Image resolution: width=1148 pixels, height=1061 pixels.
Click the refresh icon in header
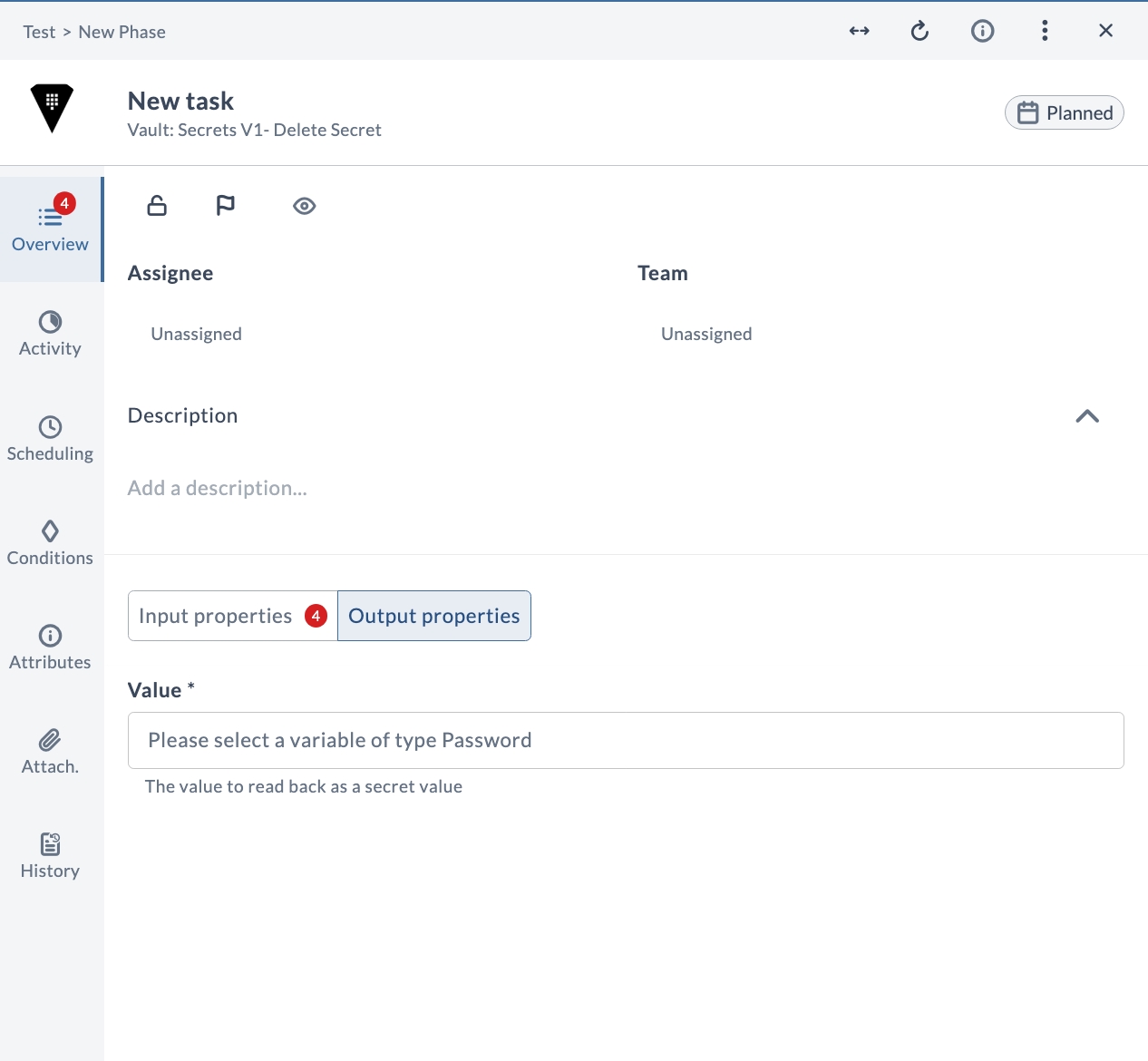(x=919, y=31)
